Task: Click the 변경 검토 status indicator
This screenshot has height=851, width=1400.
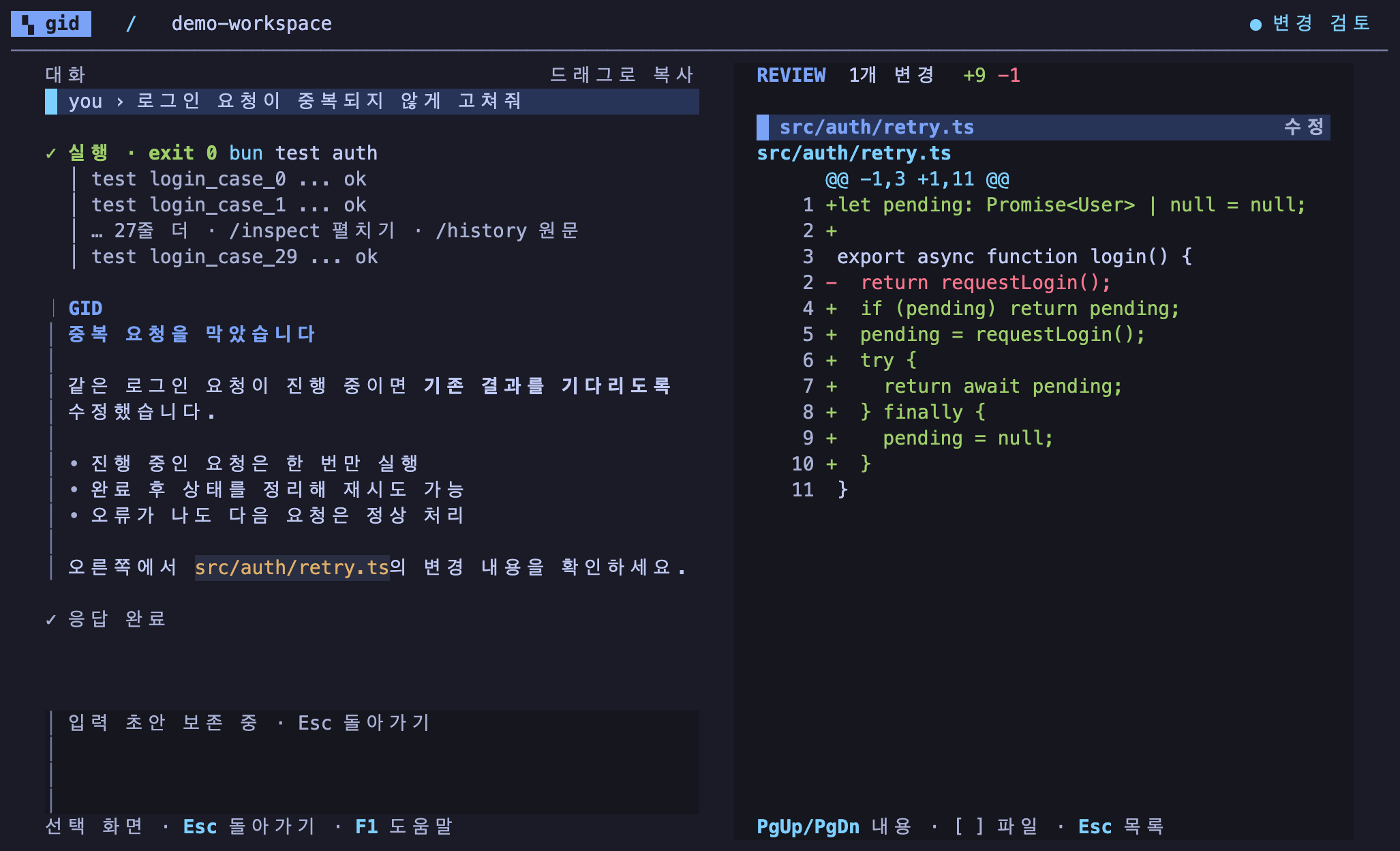Action: 1309,24
